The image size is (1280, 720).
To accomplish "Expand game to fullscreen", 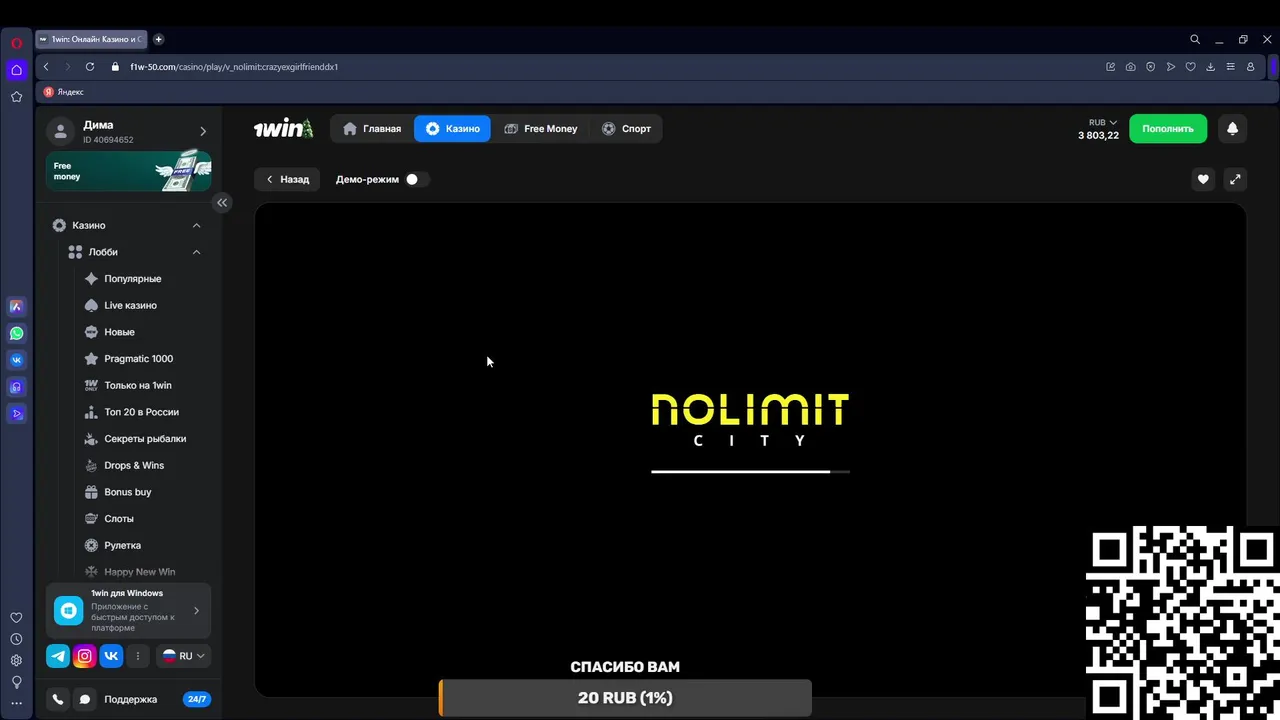I will [x=1235, y=179].
